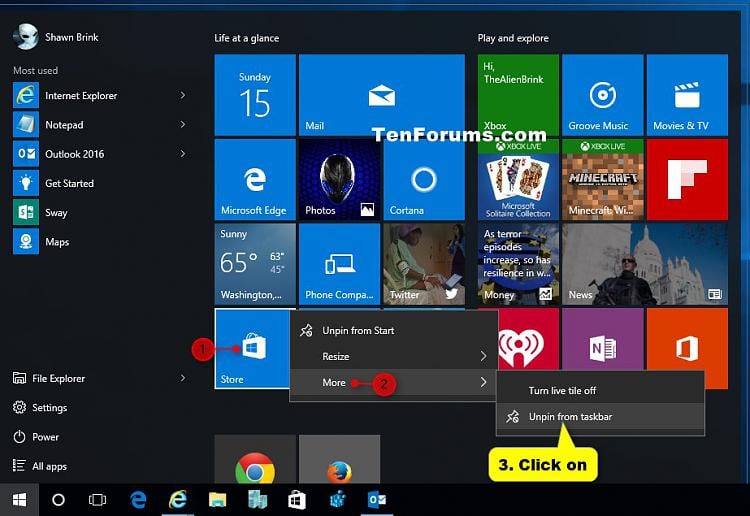Open Internet Explorer from the taskbar
Screen dimensions: 750x516
(x=178, y=500)
